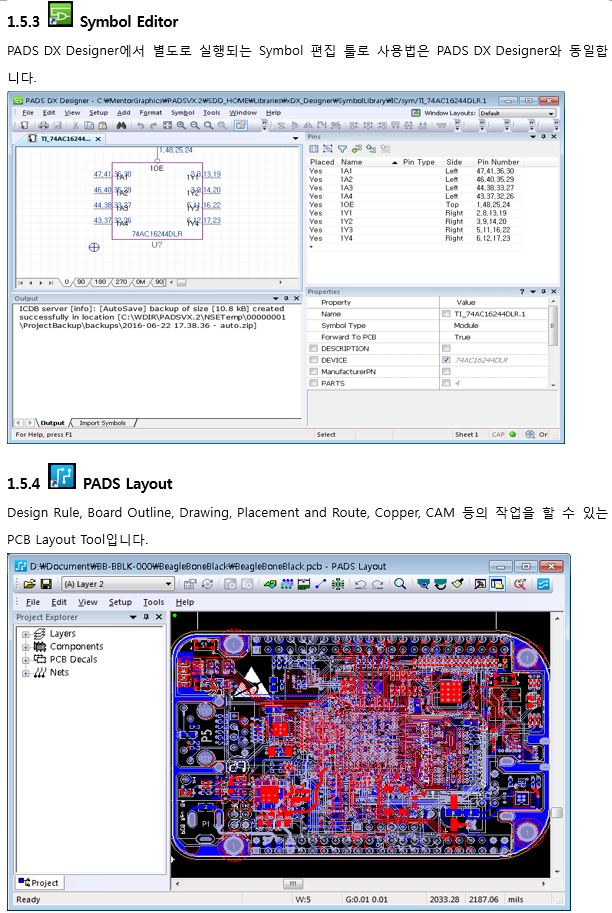Open the (A) Layer 2 dropdown
Image resolution: width=612 pixels, height=913 pixels.
coord(117,584)
